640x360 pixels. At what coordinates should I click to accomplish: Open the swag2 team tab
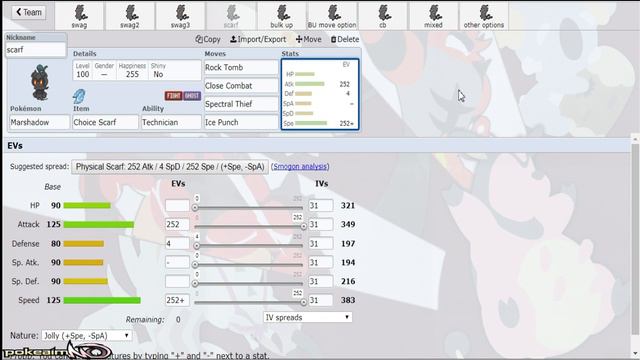point(130,16)
